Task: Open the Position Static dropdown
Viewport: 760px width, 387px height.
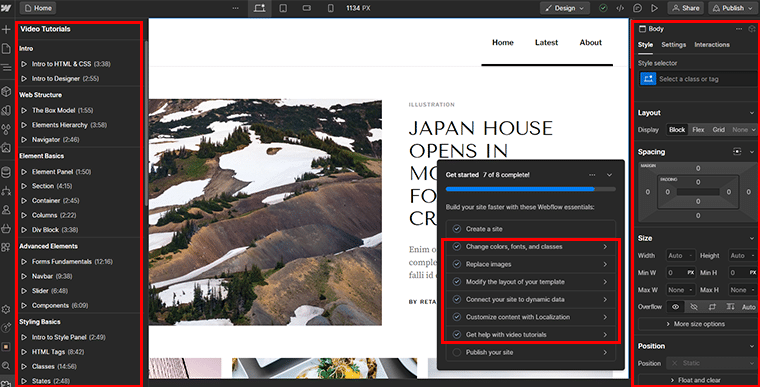Action: 712,363
